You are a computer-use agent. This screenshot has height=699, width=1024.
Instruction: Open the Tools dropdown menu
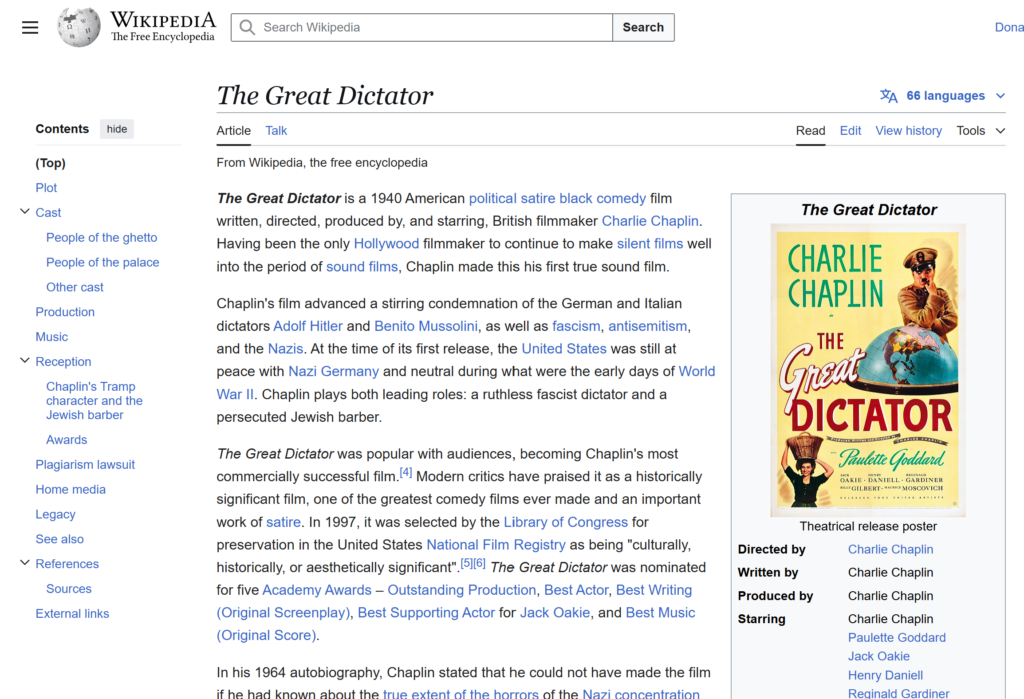980,131
